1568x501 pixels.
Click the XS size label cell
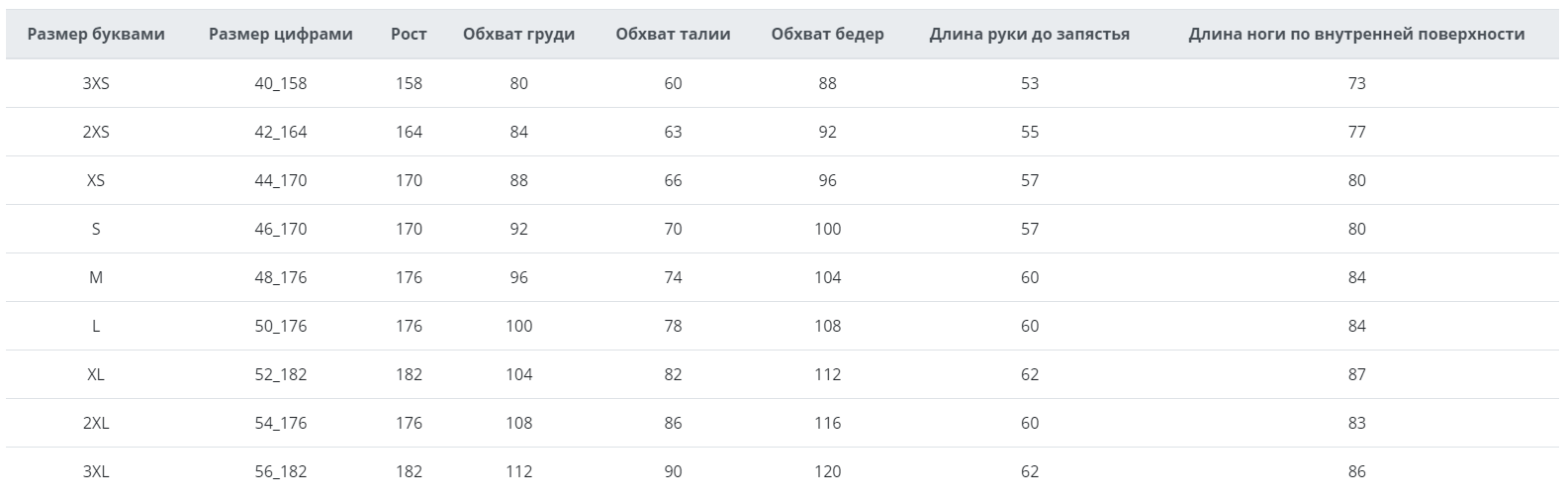click(x=96, y=180)
